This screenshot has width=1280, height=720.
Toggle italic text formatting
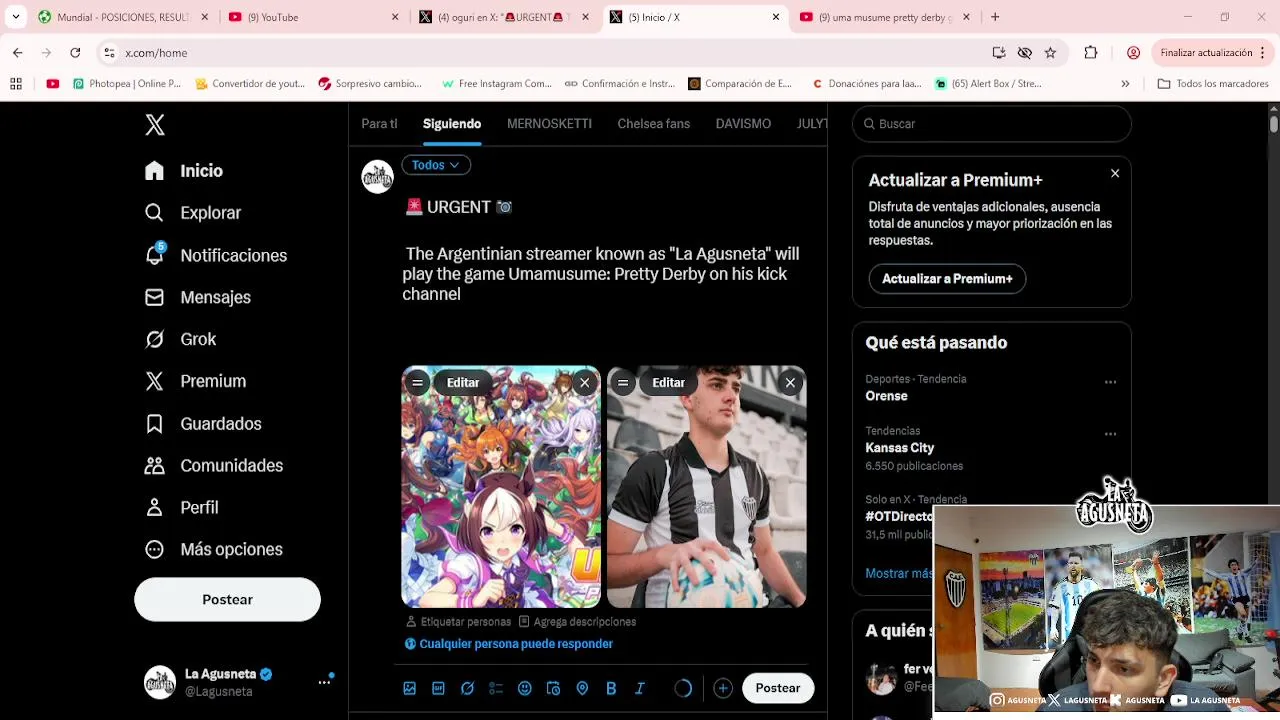pos(640,688)
